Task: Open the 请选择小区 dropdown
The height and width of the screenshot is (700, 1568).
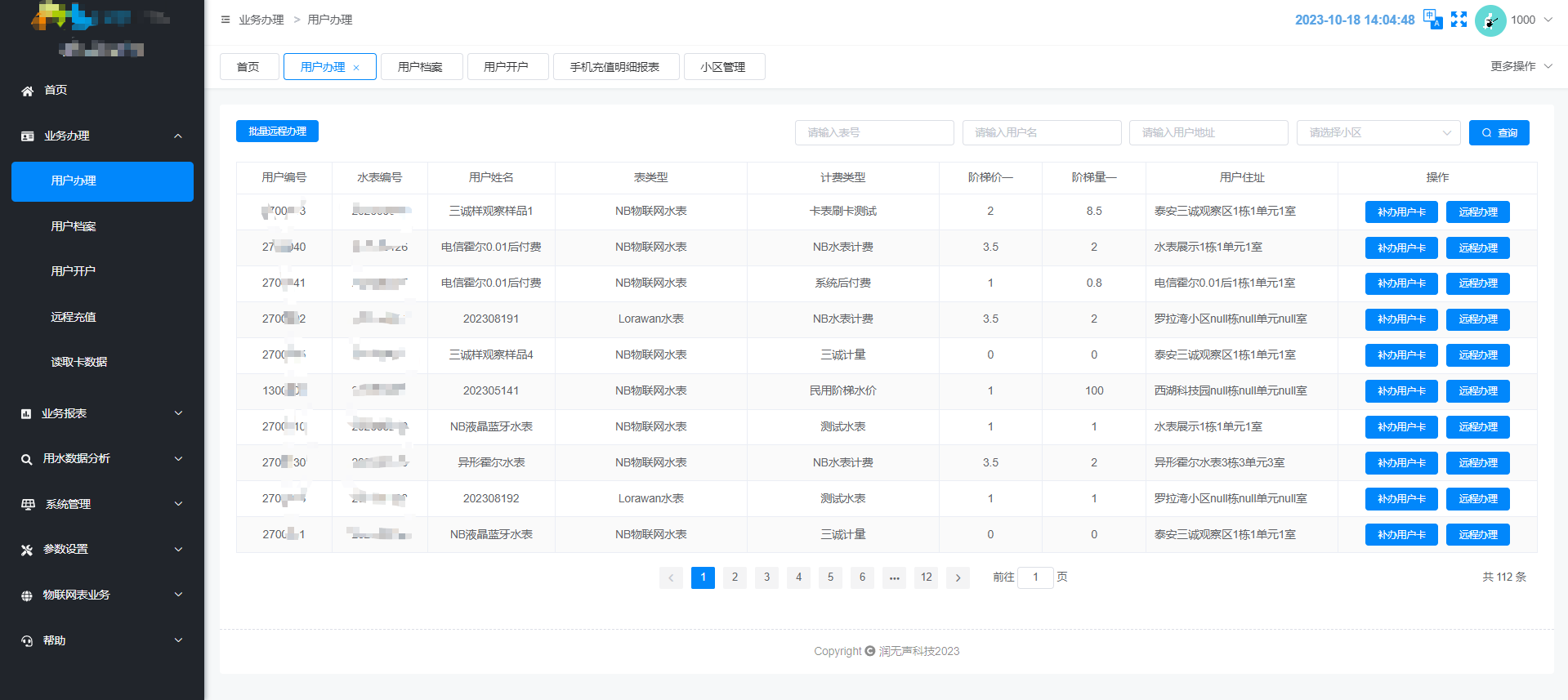Action: (x=1379, y=132)
